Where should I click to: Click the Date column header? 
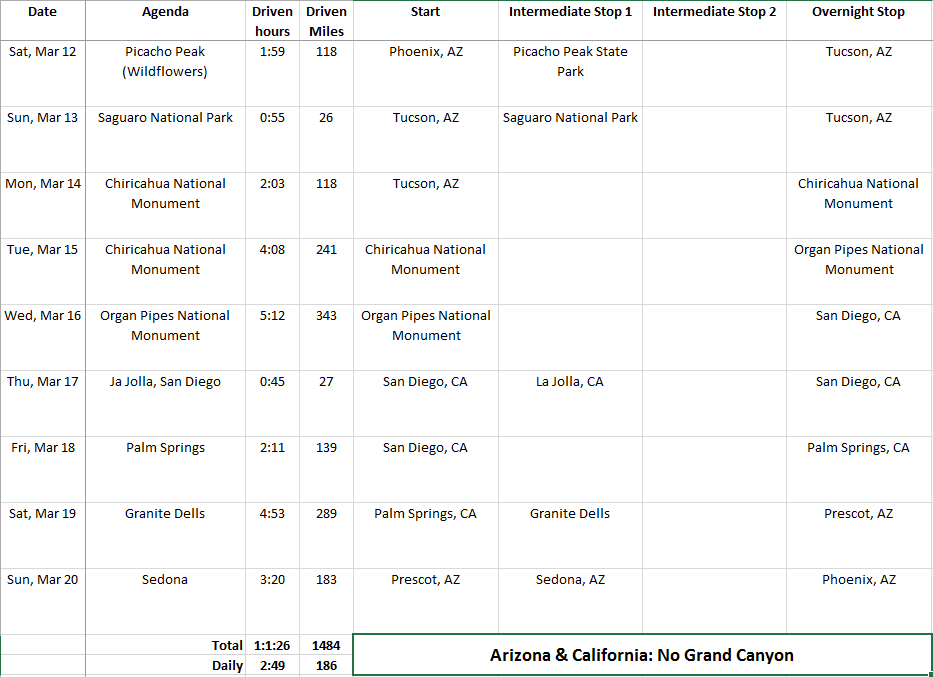tap(42, 12)
